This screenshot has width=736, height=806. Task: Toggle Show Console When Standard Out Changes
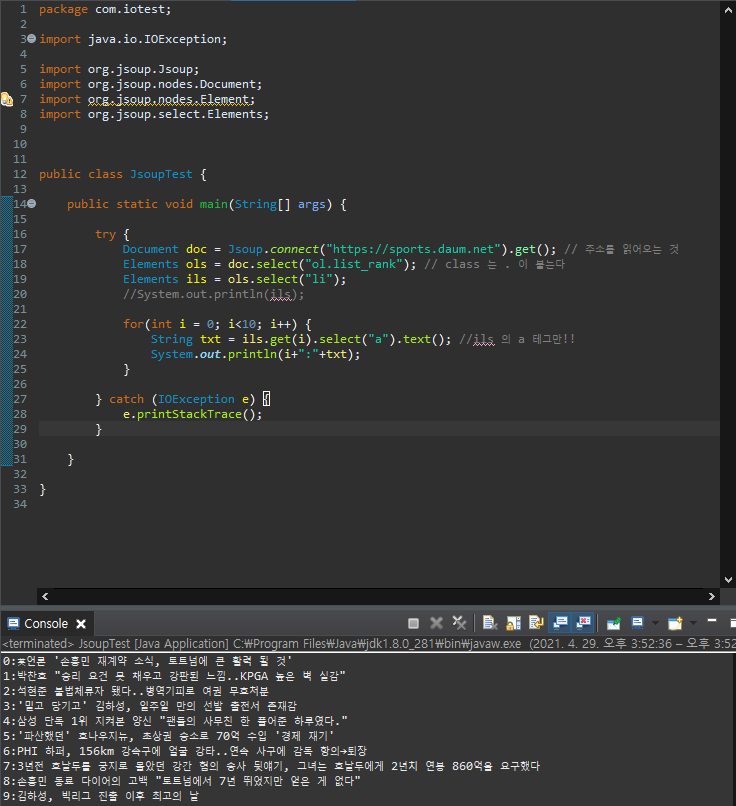pos(561,624)
